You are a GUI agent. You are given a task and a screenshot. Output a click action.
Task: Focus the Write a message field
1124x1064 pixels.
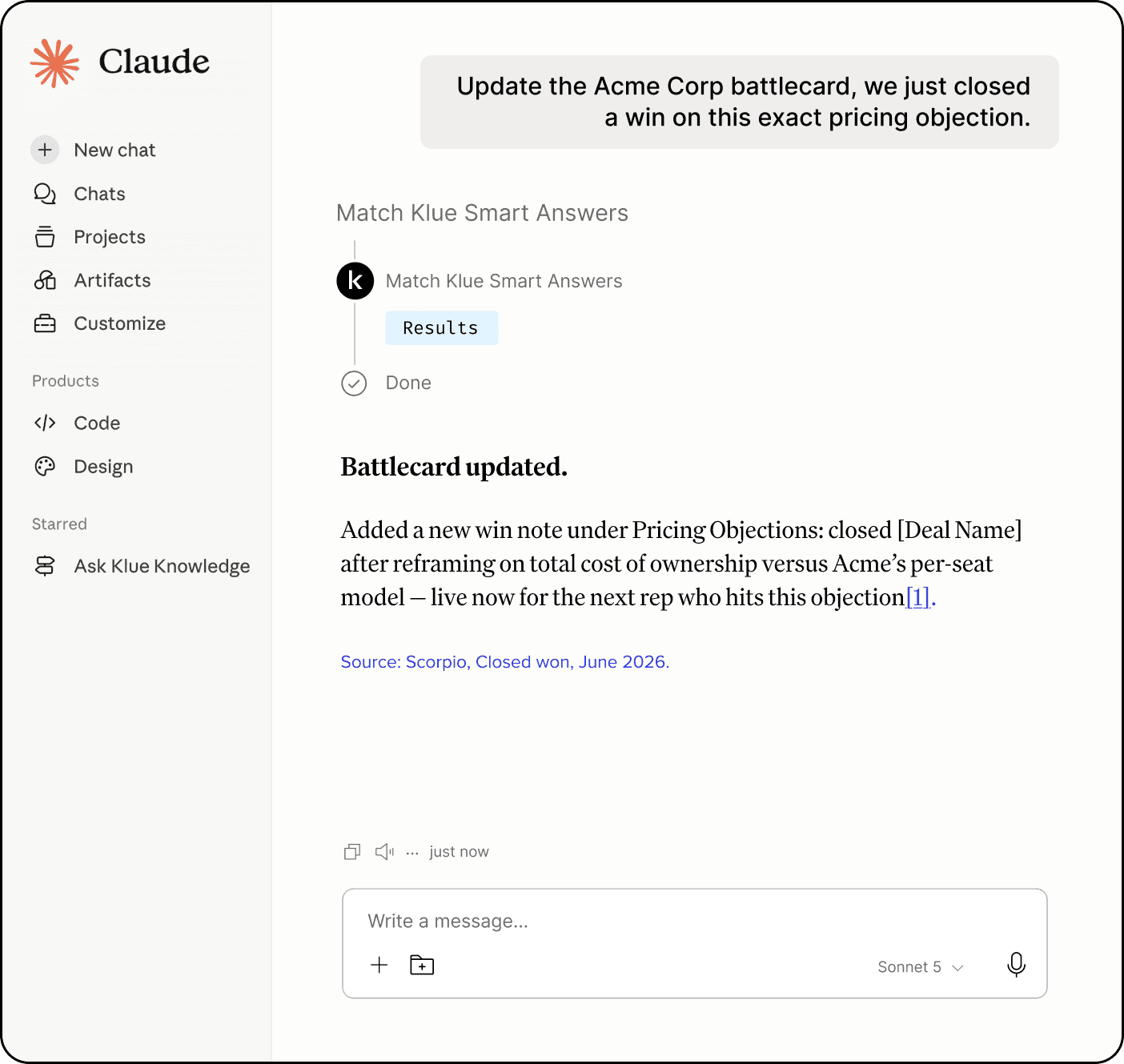(x=694, y=921)
